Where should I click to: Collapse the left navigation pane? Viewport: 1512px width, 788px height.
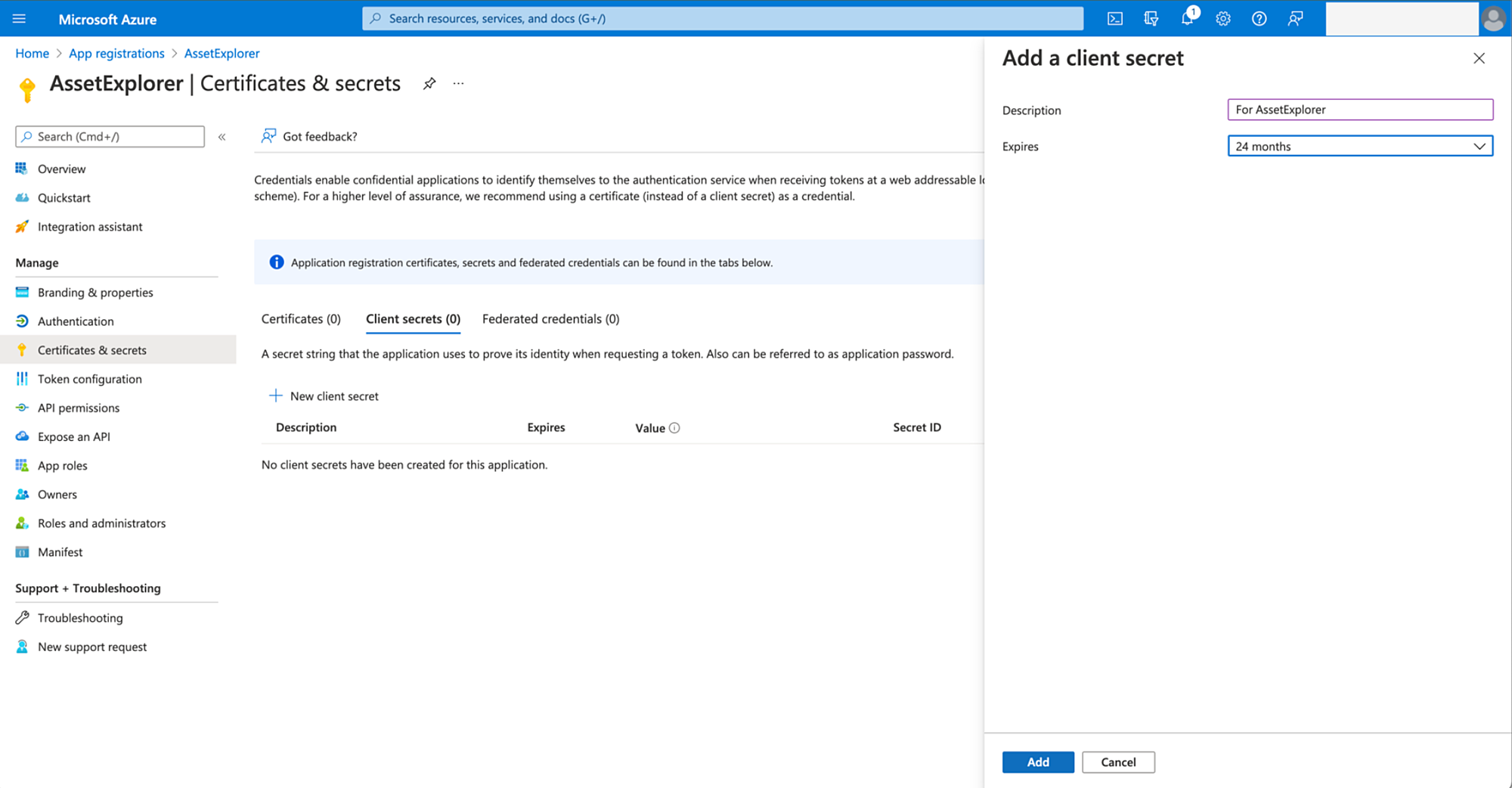click(222, 137)
